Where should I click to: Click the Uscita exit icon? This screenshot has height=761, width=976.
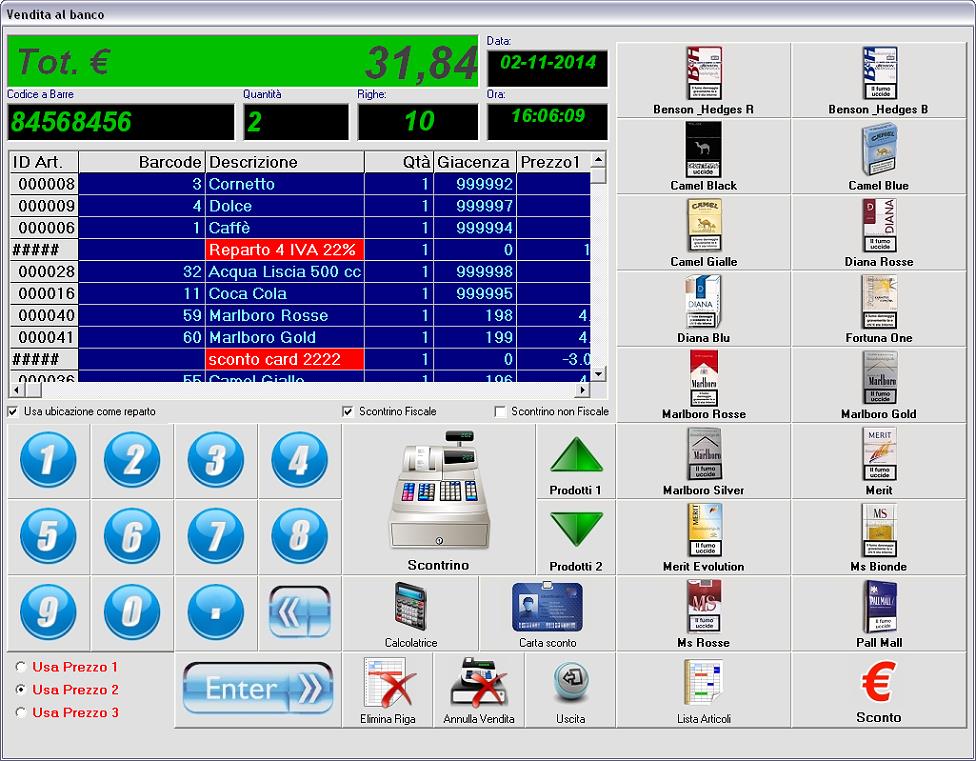point(570,682)
